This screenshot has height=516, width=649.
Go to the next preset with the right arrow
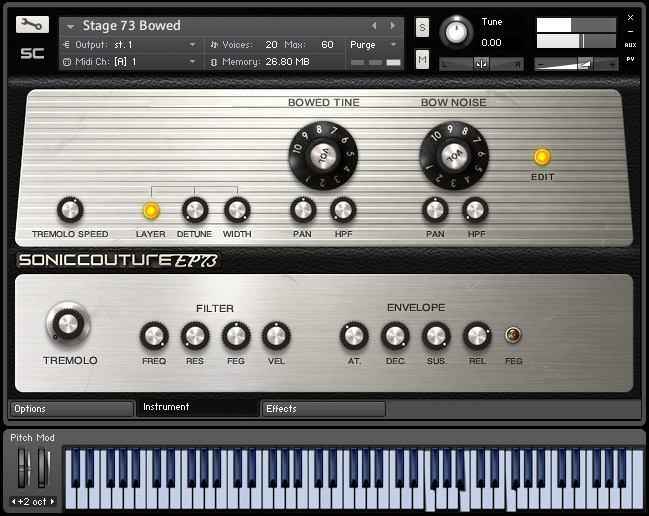click(x=392, y=26)
